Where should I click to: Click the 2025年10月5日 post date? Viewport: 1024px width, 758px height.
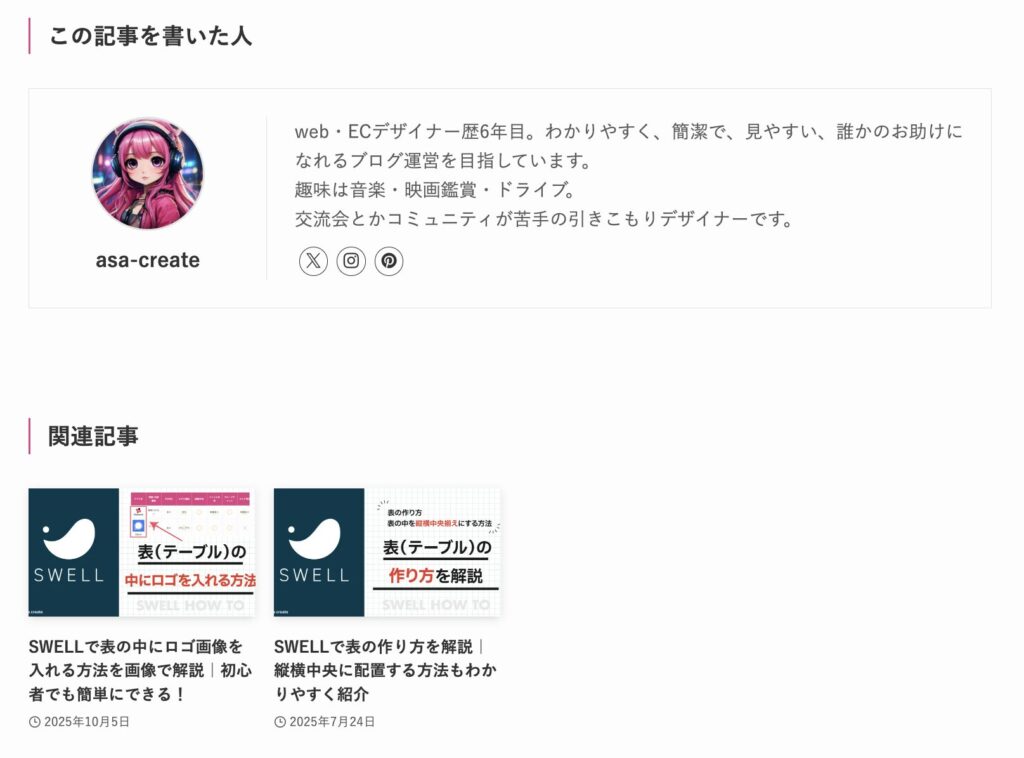point(87,722)
